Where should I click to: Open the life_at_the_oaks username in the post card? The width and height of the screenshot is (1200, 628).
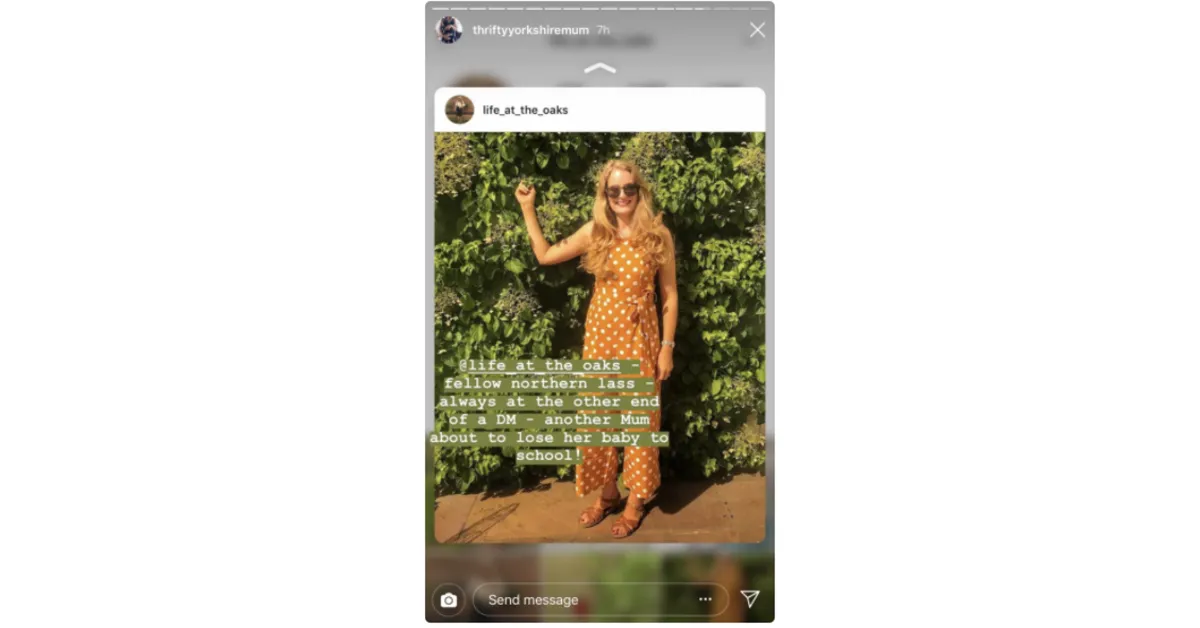click(525, 110)
